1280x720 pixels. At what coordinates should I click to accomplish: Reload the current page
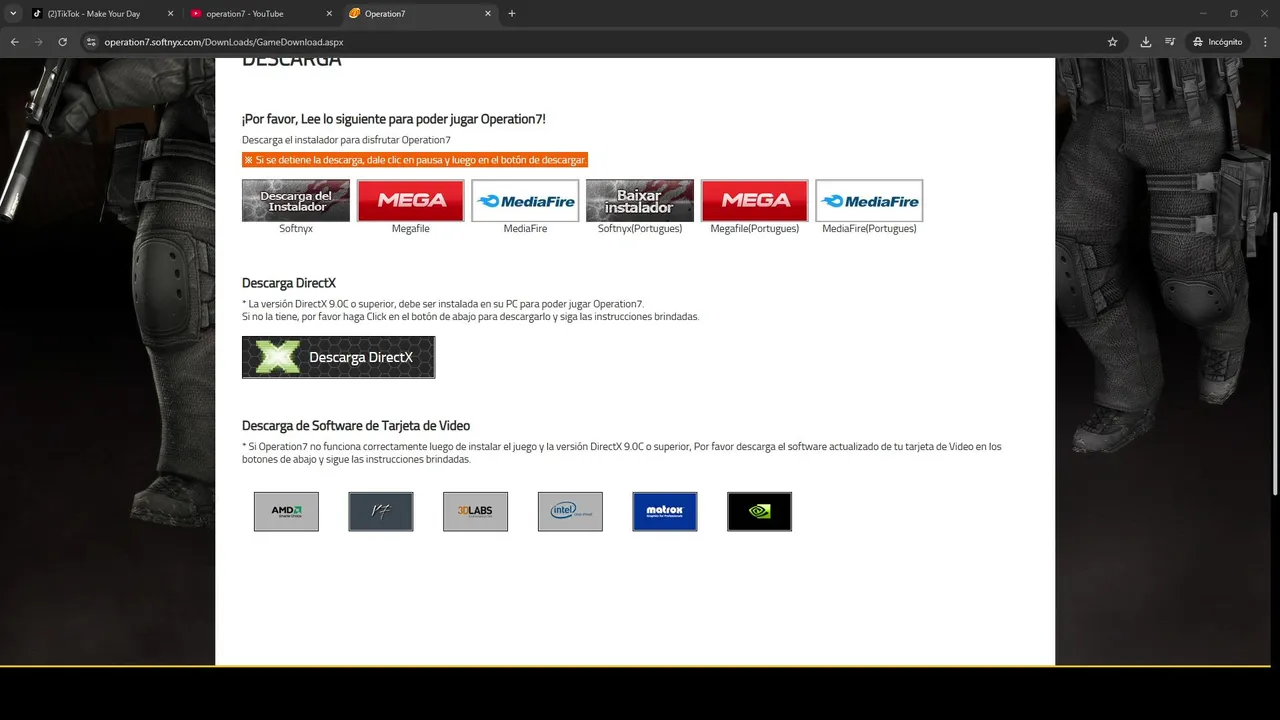click(63, 42)
